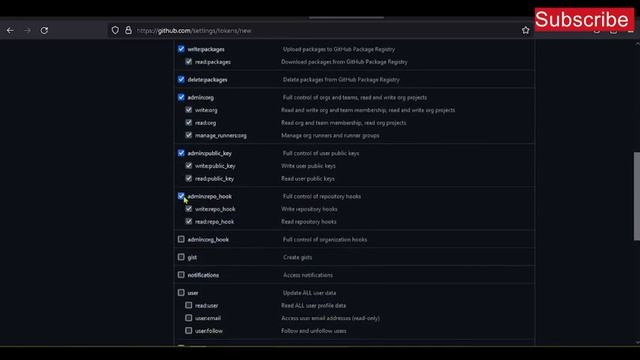Image resolution: width=640 pixels, height=360 pixels.
Task: Click the page vertical scrollbar thumb
Action: pos(636,196)
